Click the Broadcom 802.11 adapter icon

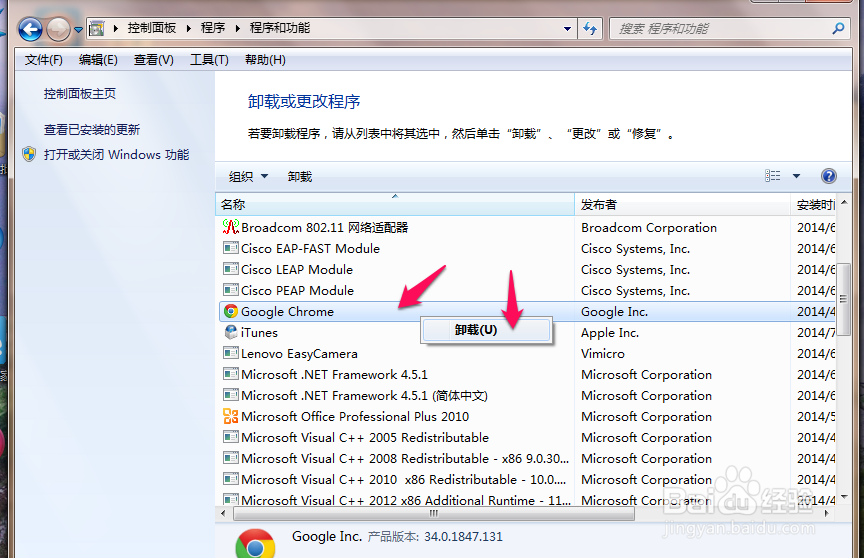[x=230, y=227]
